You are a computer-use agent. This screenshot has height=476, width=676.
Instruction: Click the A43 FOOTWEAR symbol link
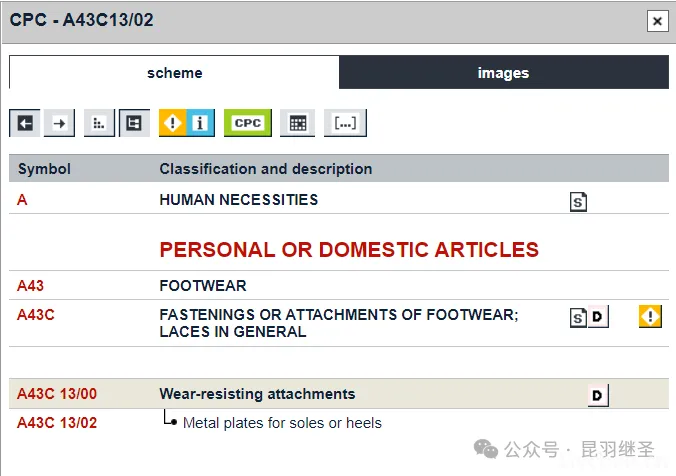pos(31,286)
